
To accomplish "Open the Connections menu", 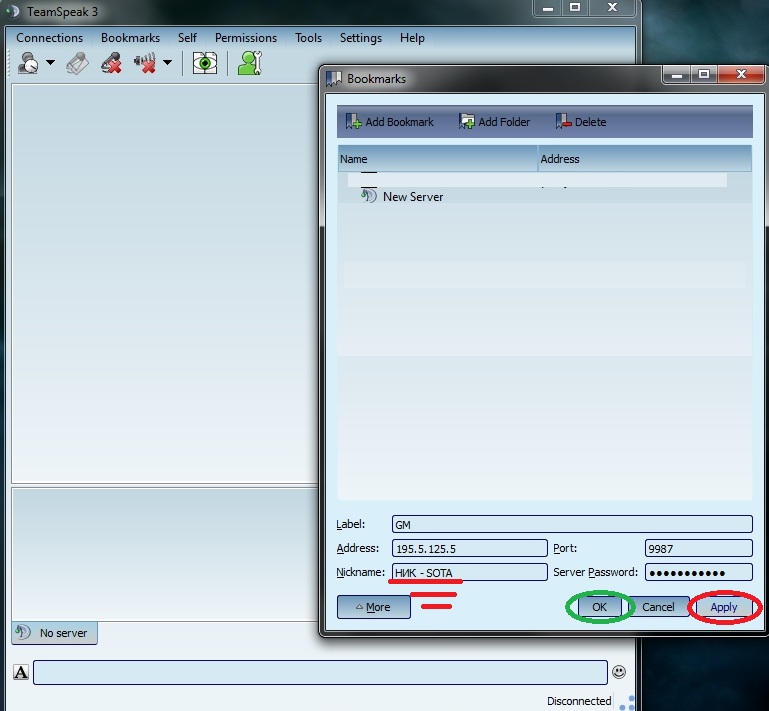I will (x=50, y=38).
